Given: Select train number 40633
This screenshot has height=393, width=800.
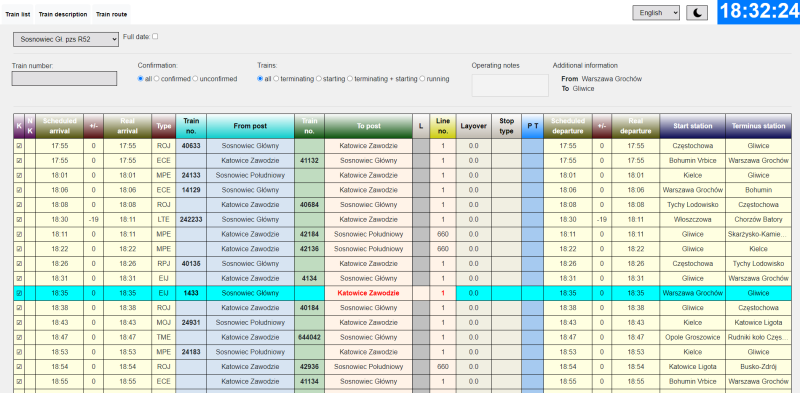Looking at the screenshot, I should (191, 146).
